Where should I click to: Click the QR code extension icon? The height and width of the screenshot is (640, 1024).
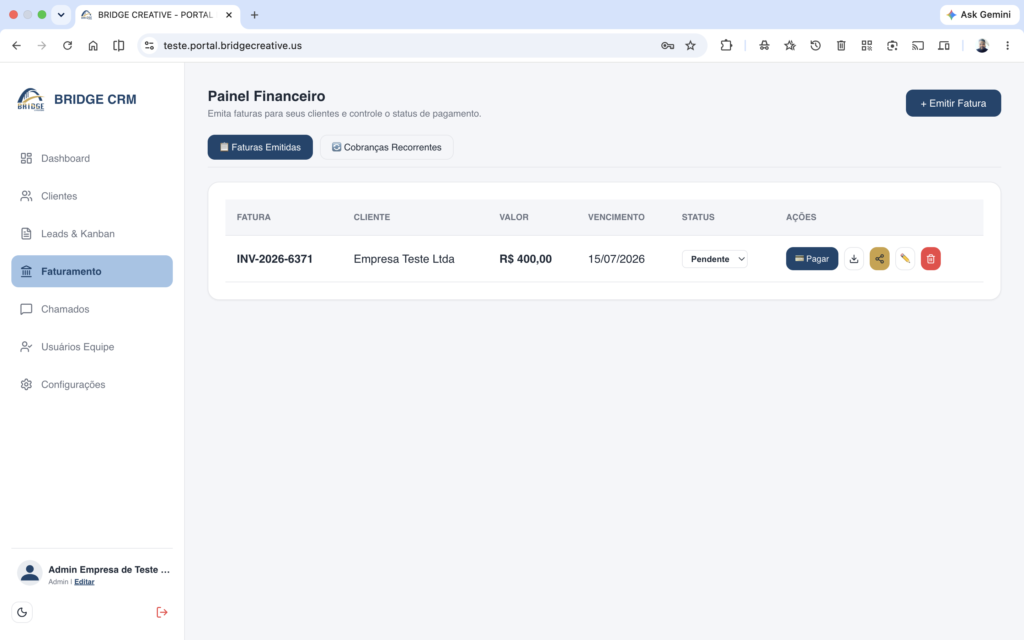tap(867, 46)
